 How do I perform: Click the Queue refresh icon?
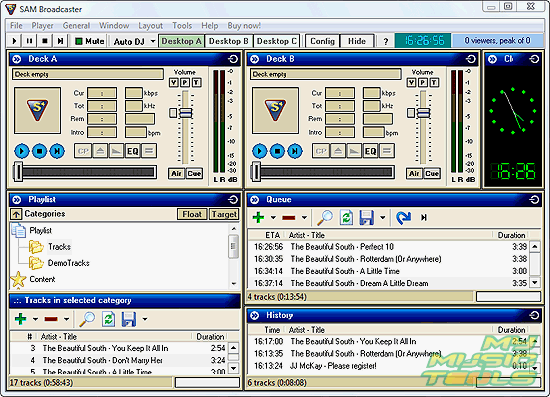point(346,218)
